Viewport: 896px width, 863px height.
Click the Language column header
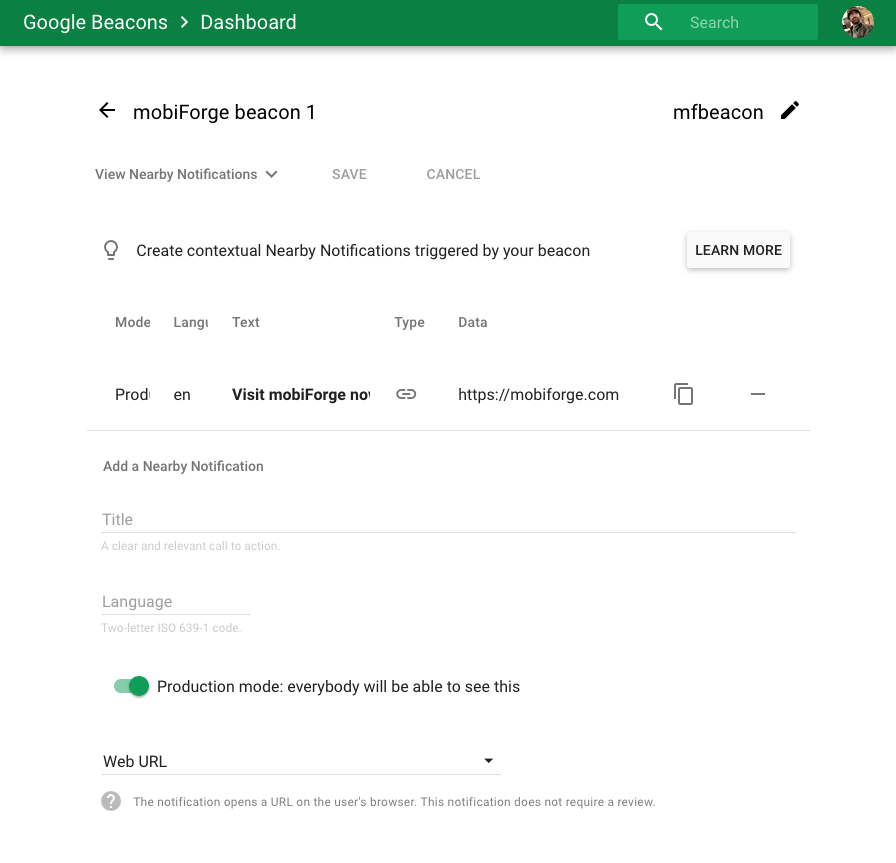(191, 322)
